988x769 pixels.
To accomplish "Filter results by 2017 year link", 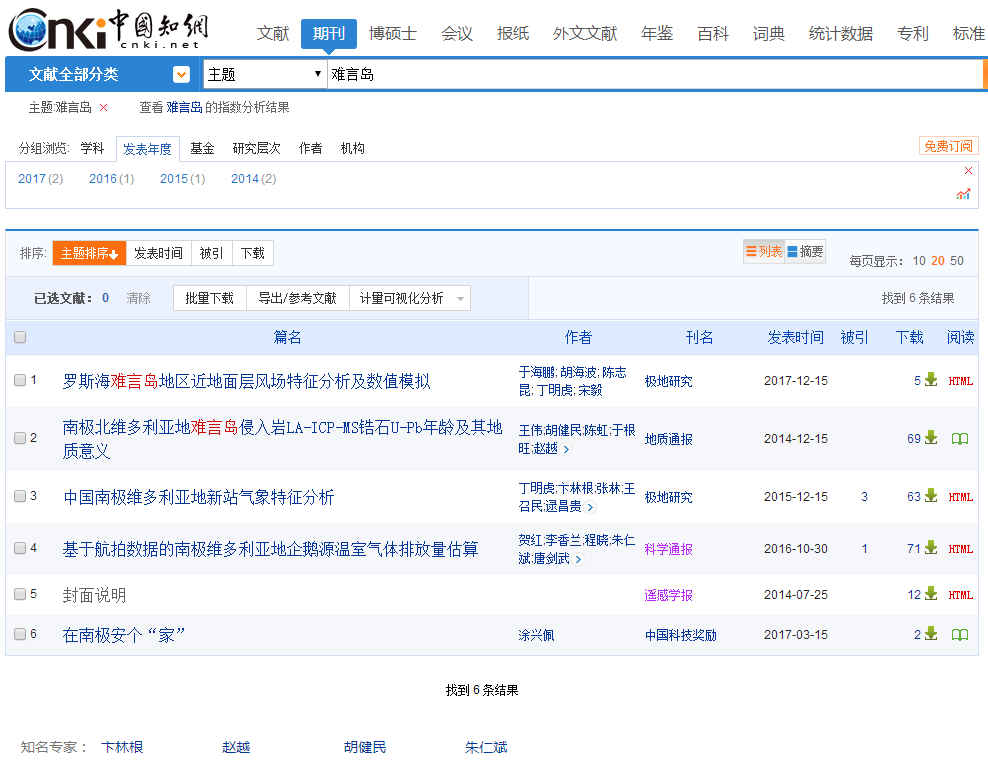I will pos(32,178).
